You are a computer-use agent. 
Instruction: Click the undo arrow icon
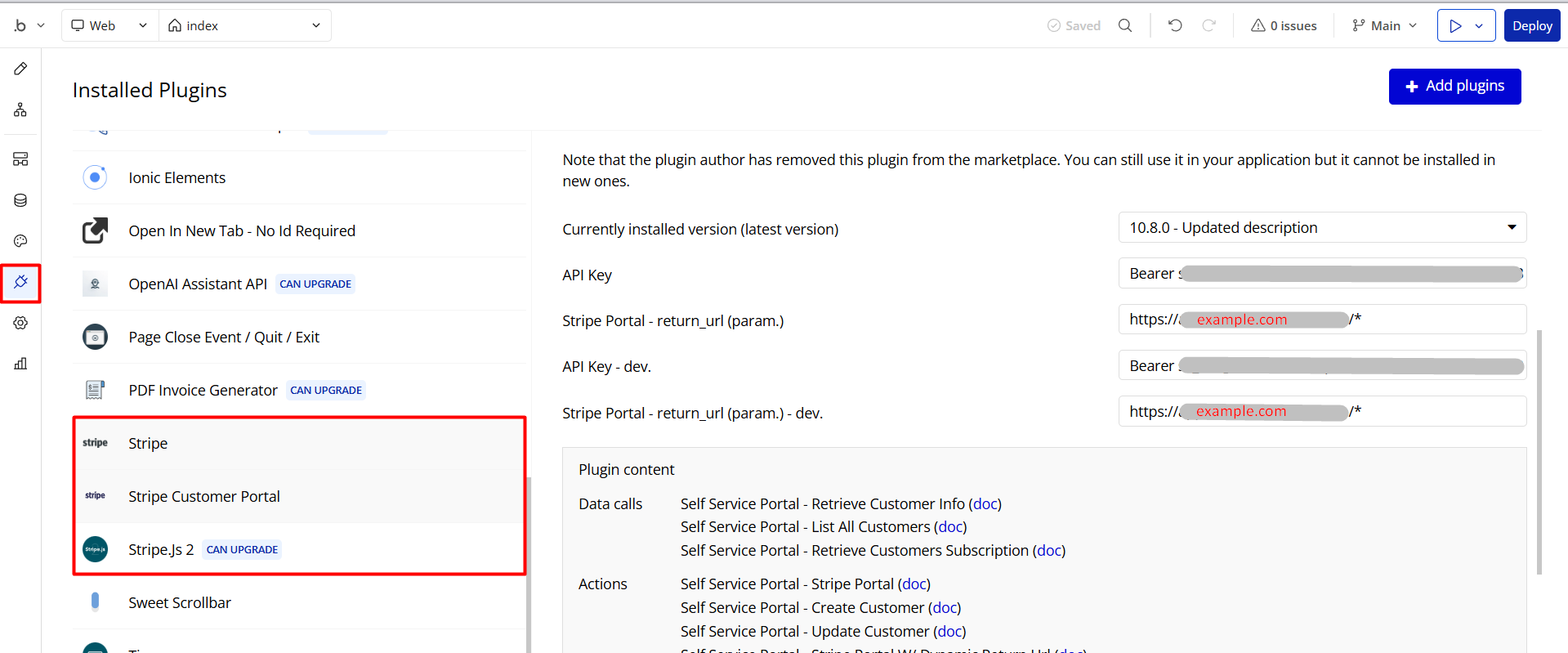pos(1175,25)
